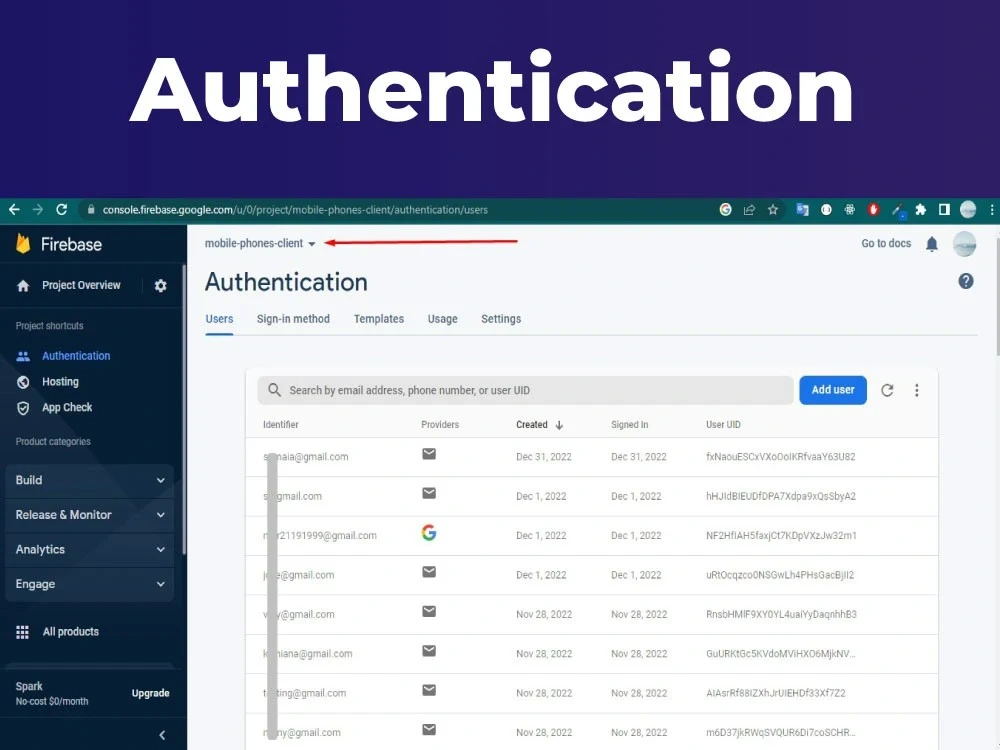The image size is (1000, 750).
Task: Open the Usage tab
Action: coord(443,319)
